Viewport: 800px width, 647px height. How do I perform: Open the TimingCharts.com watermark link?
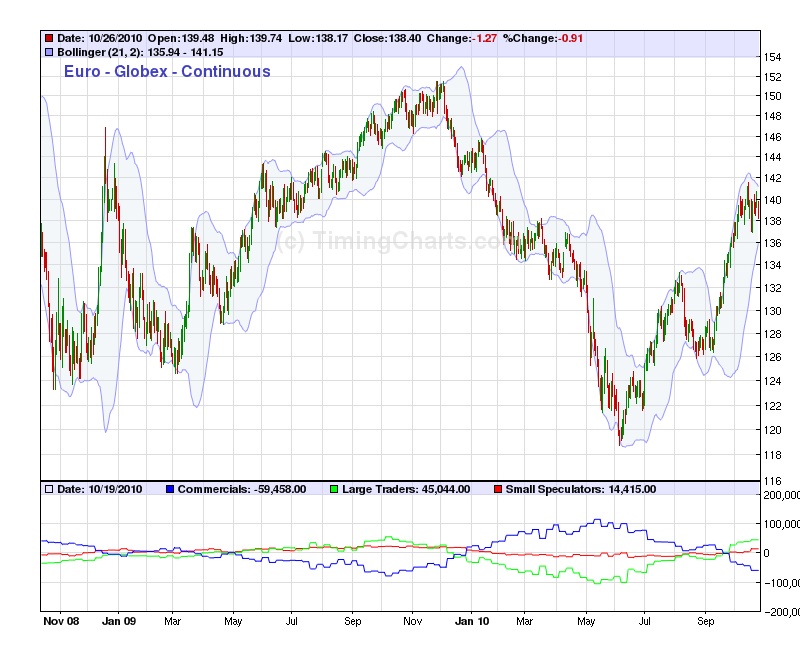click(x=392, y=241)
